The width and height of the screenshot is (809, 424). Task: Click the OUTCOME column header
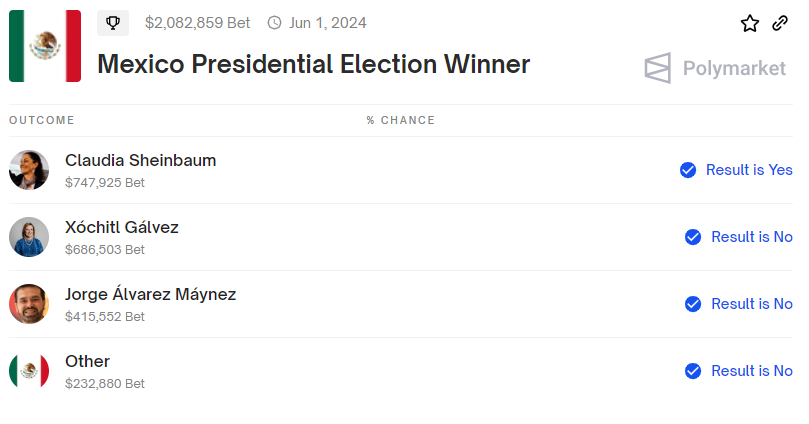click(42, 120)
